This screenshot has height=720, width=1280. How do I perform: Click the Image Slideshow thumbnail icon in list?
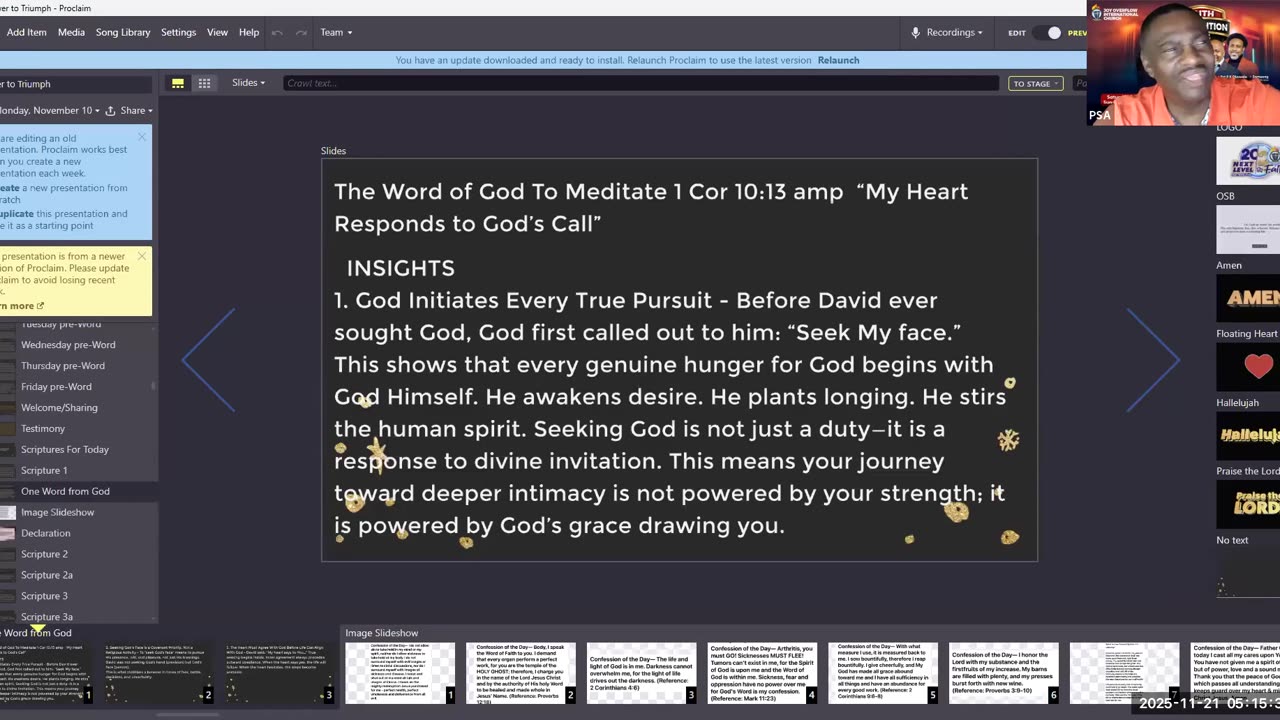(7, 513)
